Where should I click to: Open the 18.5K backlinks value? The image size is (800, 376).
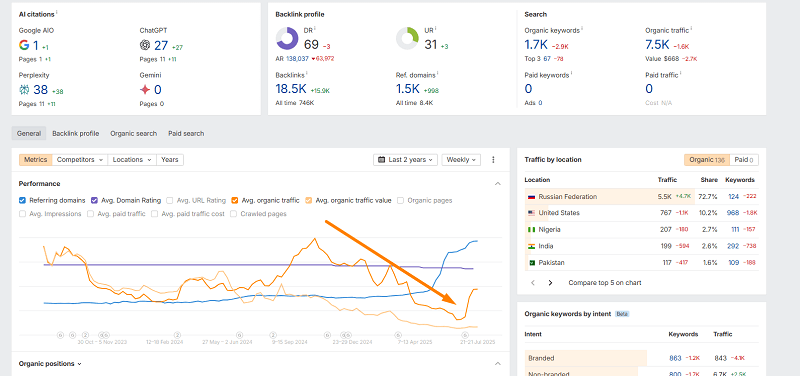tap(291, 89)
